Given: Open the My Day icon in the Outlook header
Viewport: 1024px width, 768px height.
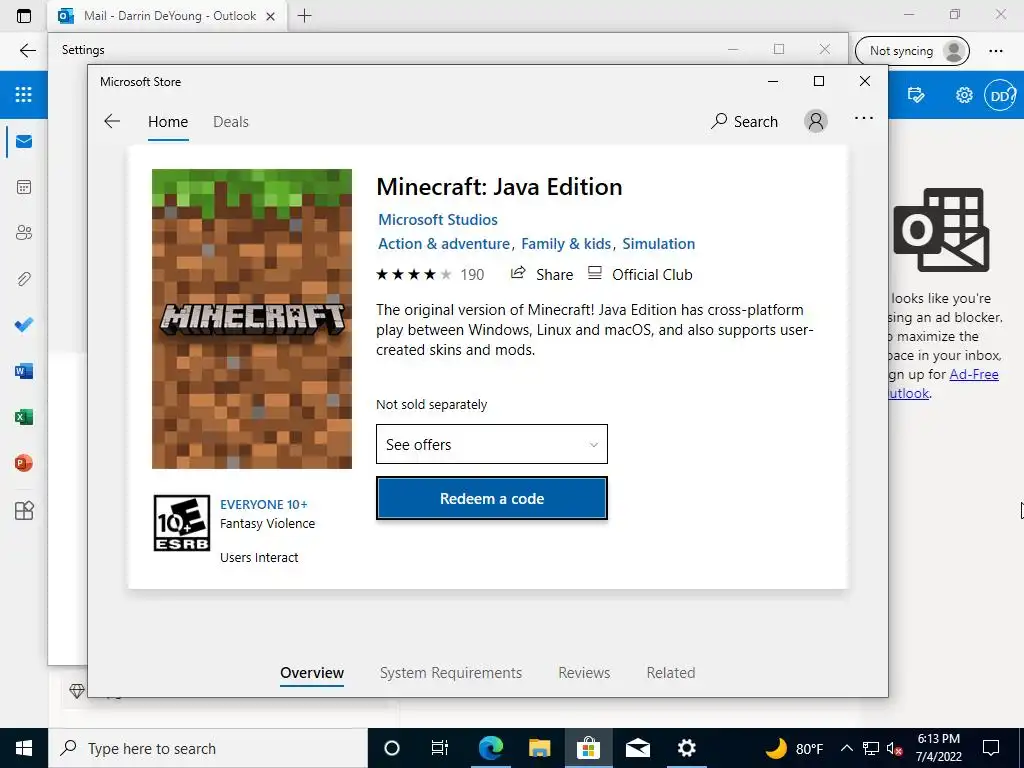Looking at the screenshot, I should (x=916, y=95).
